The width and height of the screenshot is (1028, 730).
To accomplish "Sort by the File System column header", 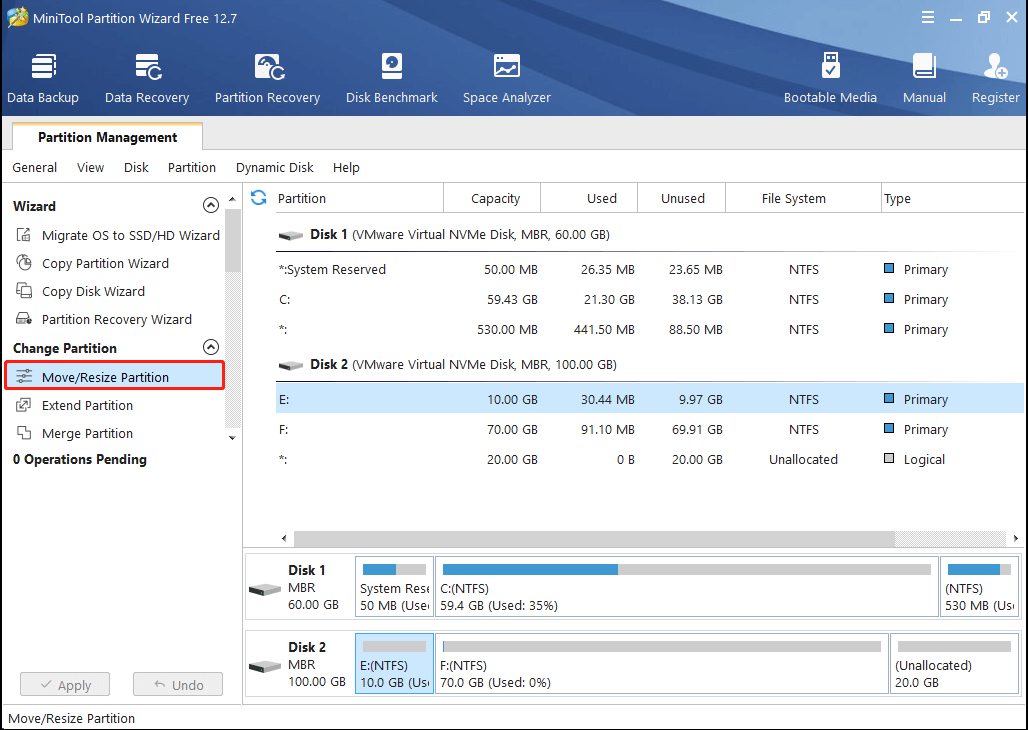I will [804, 198].
